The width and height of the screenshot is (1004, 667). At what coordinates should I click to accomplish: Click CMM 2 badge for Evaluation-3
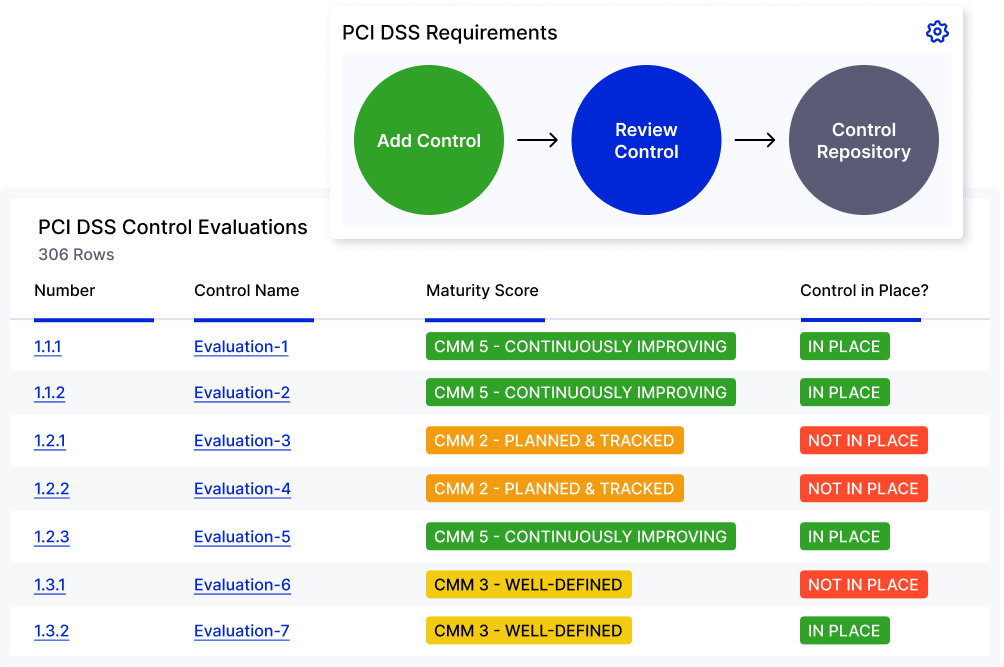555,440
